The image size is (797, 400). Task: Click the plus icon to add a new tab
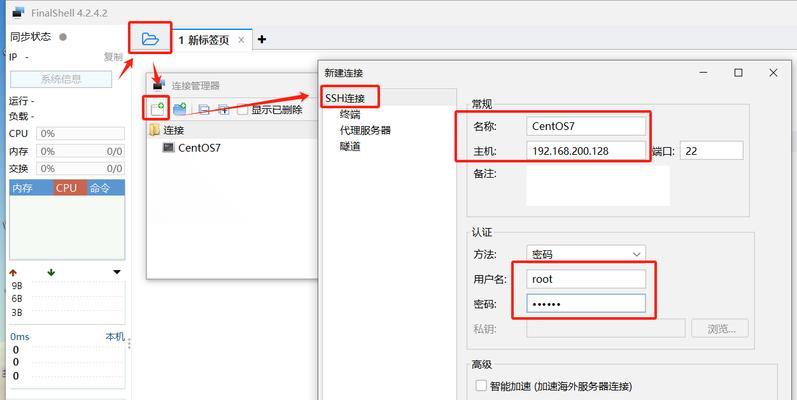pyautogui.click(x=261, y=39)
